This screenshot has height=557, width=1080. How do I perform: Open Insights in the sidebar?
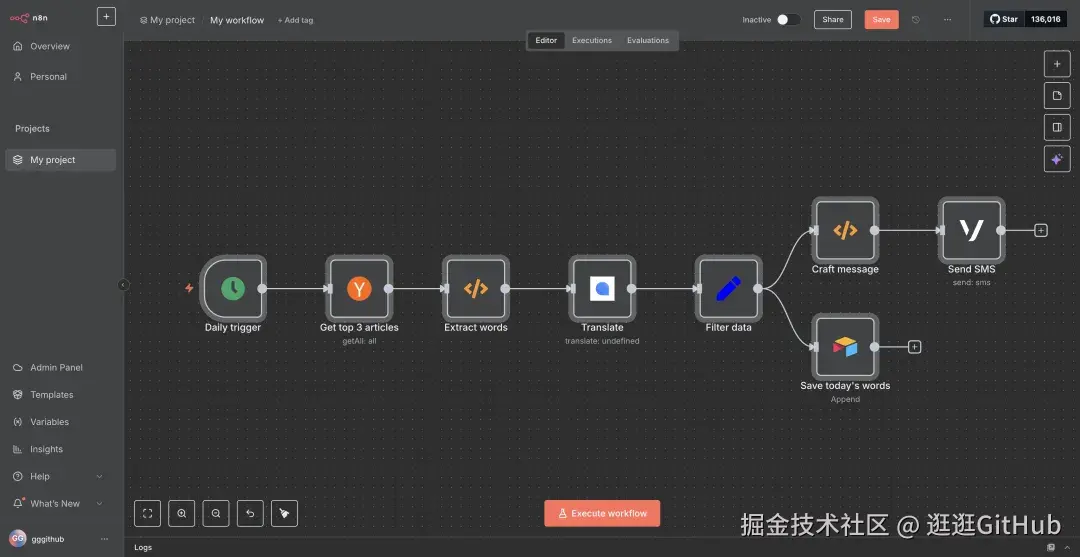pos(61,449)
